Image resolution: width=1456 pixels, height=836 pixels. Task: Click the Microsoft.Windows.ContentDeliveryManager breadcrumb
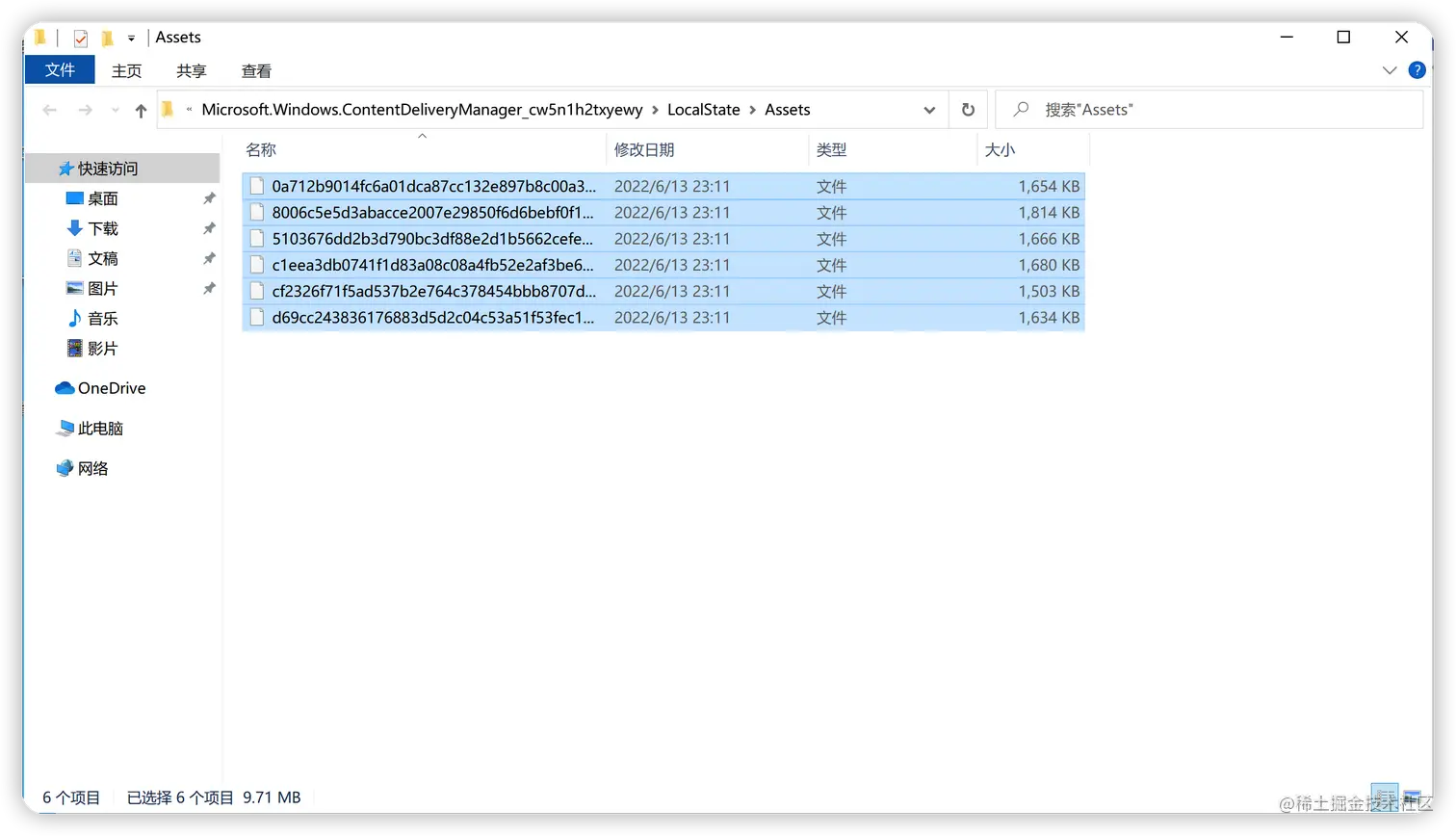(422, 110)
